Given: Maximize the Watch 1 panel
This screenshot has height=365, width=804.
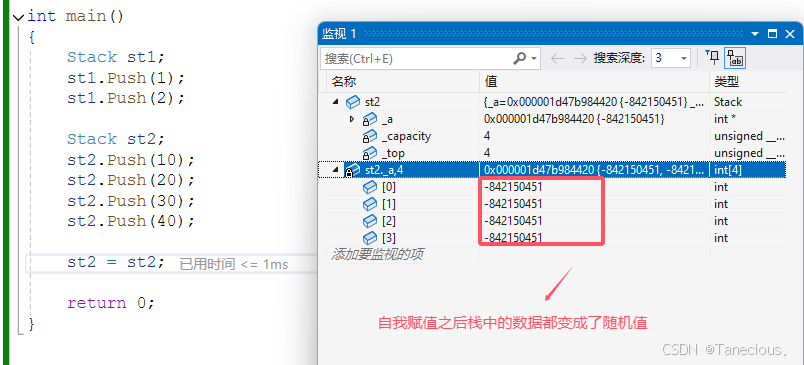Looking at the screenshot, I should pyautogui.click(x=772, y=34).
